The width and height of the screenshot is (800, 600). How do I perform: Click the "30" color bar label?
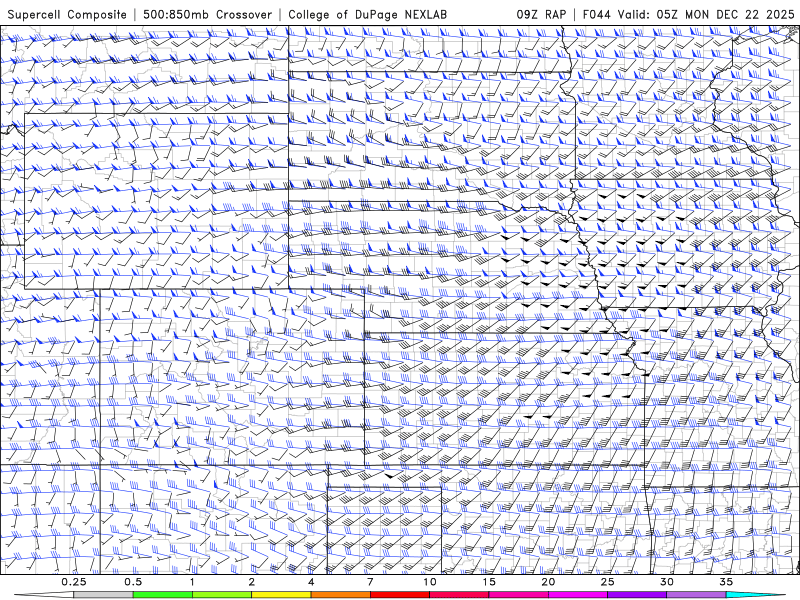[667, 582]
